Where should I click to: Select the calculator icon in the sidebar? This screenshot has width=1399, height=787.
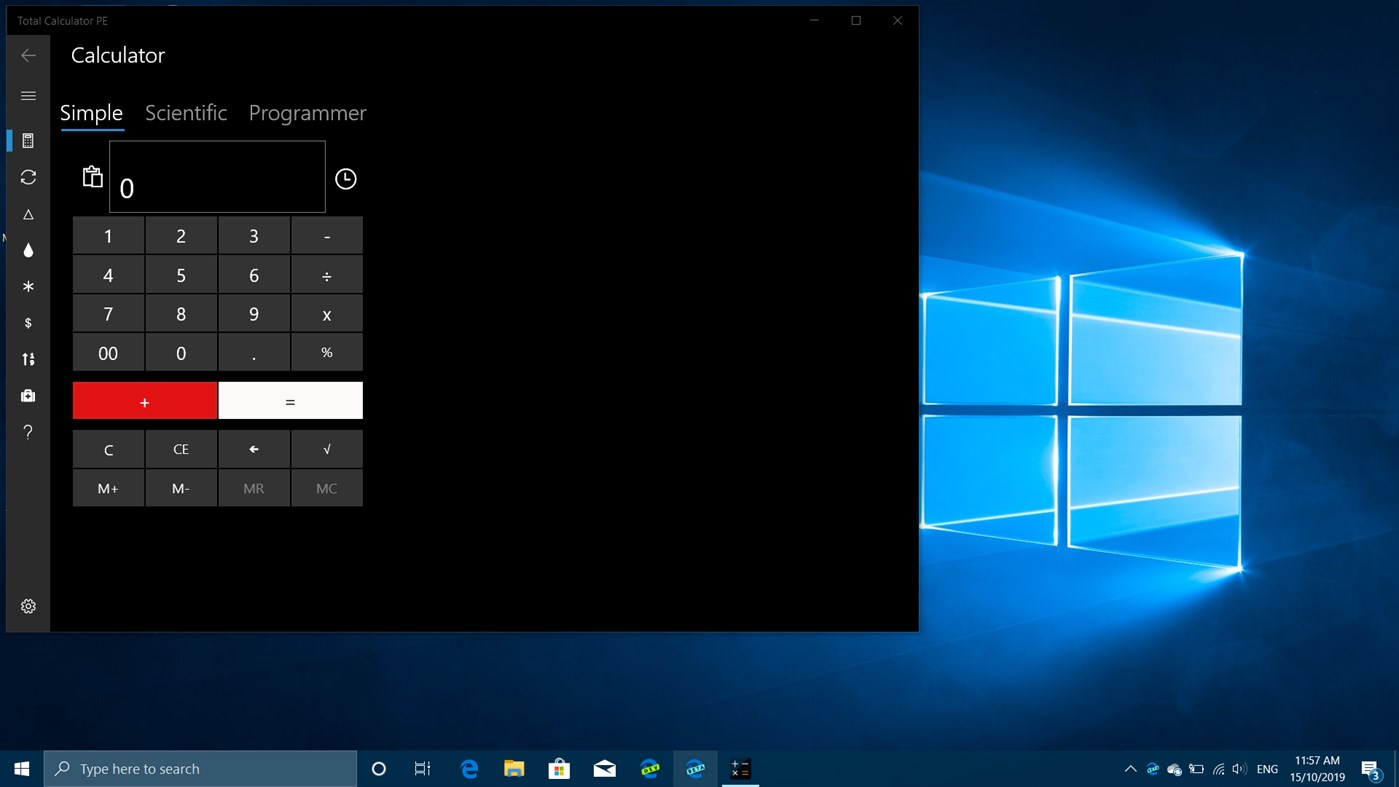(27, 140)
